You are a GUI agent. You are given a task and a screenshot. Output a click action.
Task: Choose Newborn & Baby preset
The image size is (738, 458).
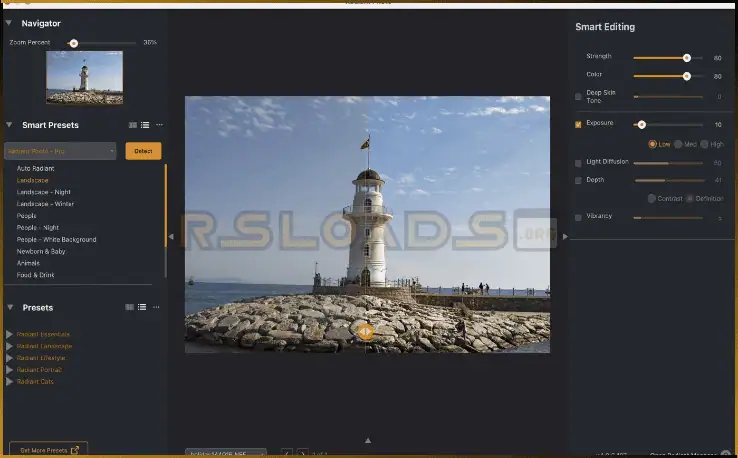pyautogui.click(x=41, y=251)
